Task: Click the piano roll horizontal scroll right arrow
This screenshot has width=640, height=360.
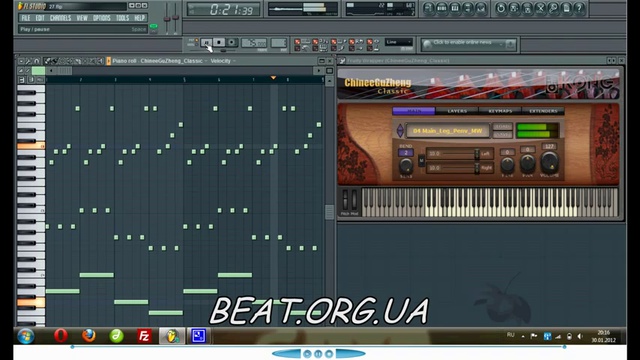Action: (319, 71)
